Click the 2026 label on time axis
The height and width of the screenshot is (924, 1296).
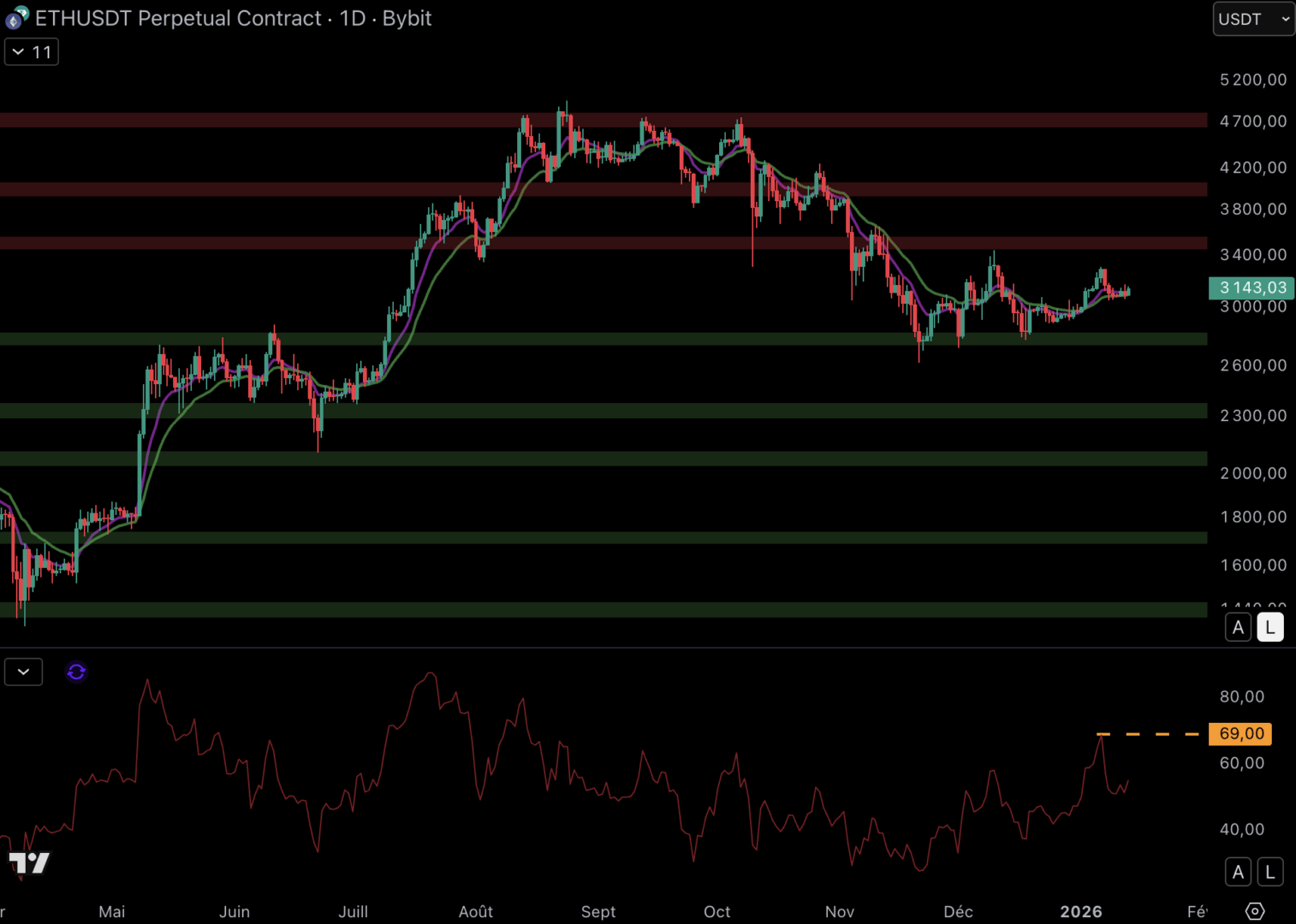pos(1080,912)
